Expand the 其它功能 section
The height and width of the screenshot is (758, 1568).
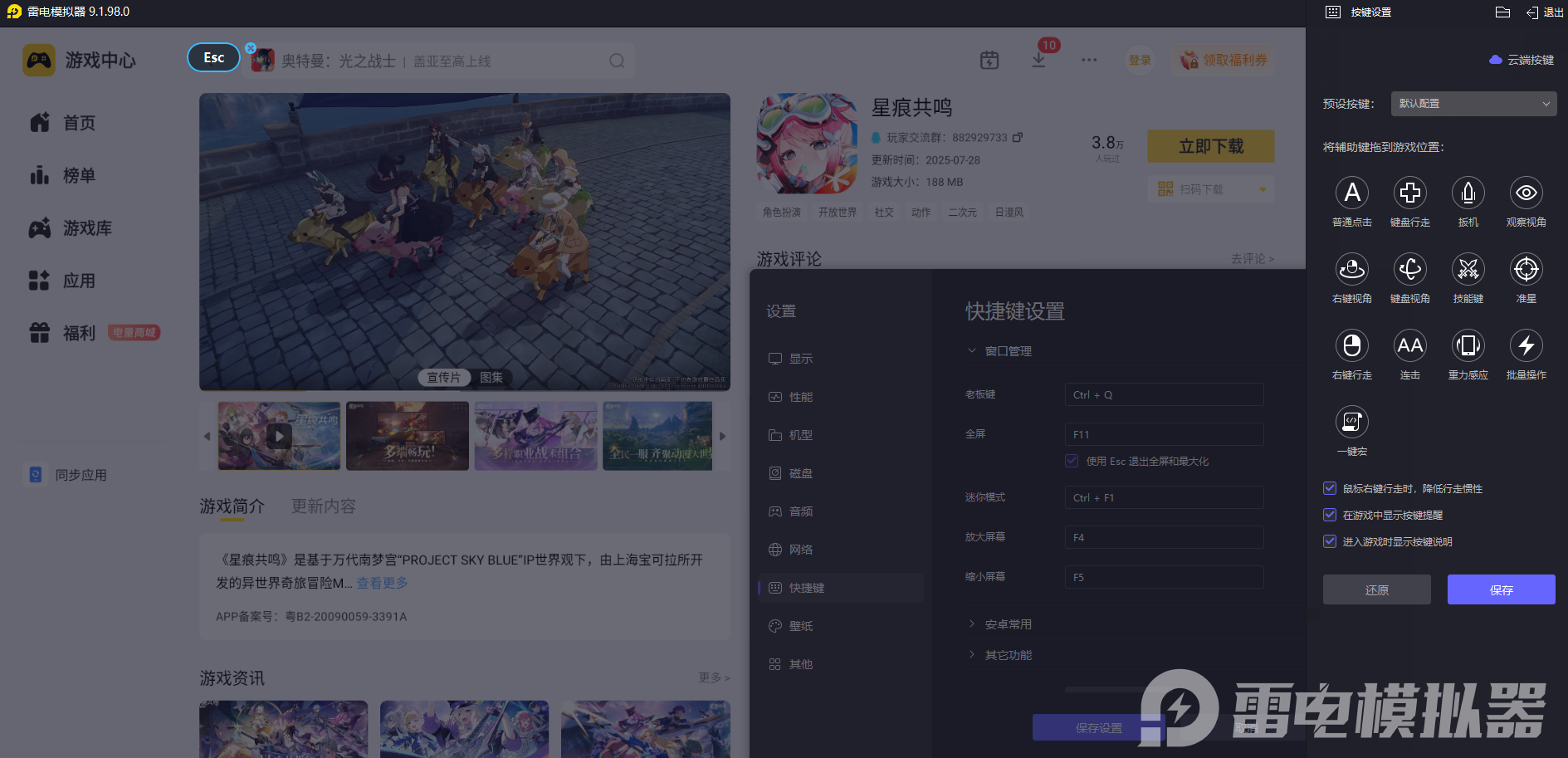[972, 655]
